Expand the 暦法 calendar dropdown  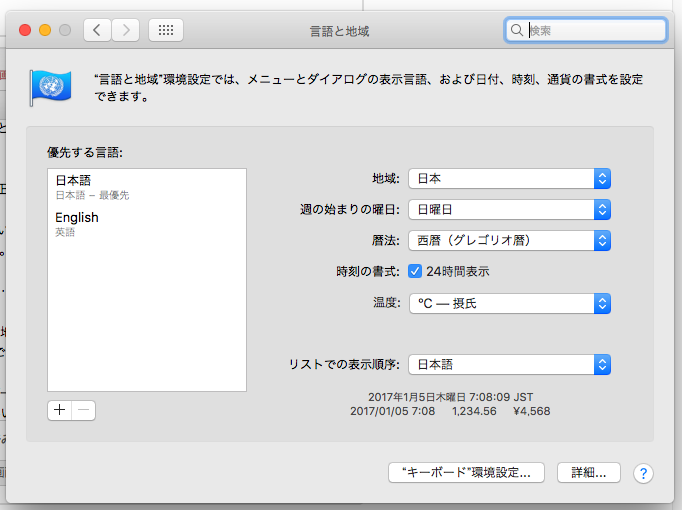tap(509, 240)
